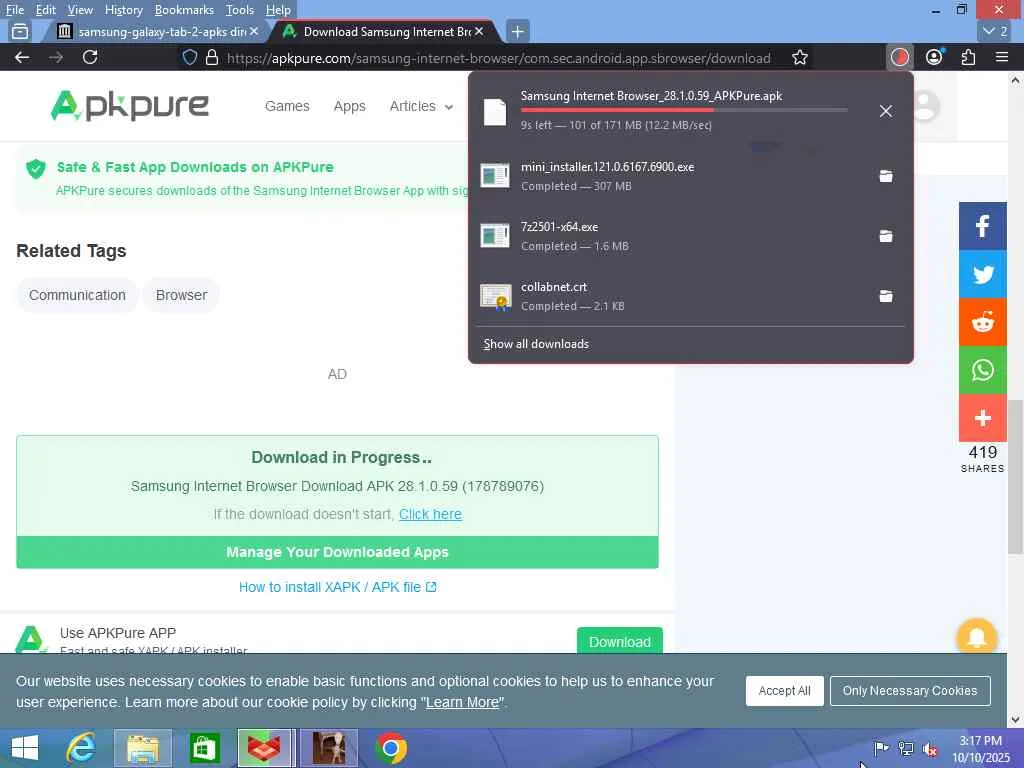Click the page vertical scrollbar thumb

(x=1015, y=477)
